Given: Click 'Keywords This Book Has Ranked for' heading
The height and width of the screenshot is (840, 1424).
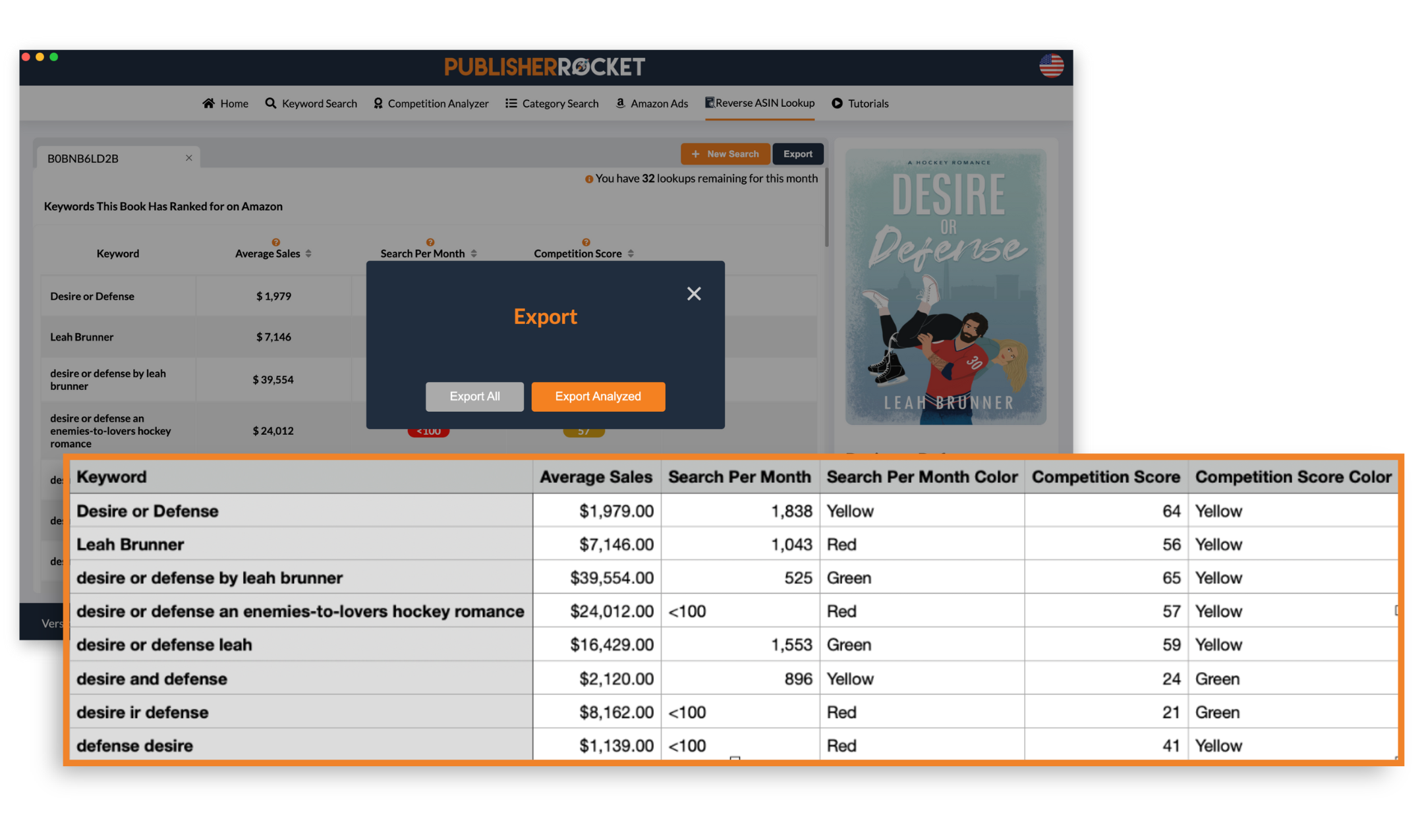Looking at the screenshot, I should point(163,207).
